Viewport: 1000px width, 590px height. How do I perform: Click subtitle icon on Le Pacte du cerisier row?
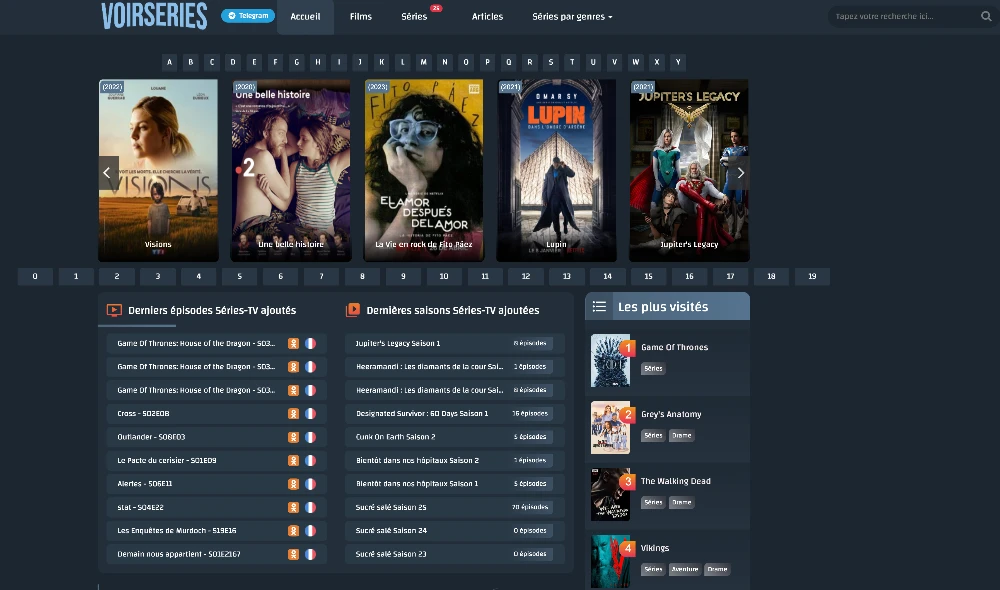[293, 461]
